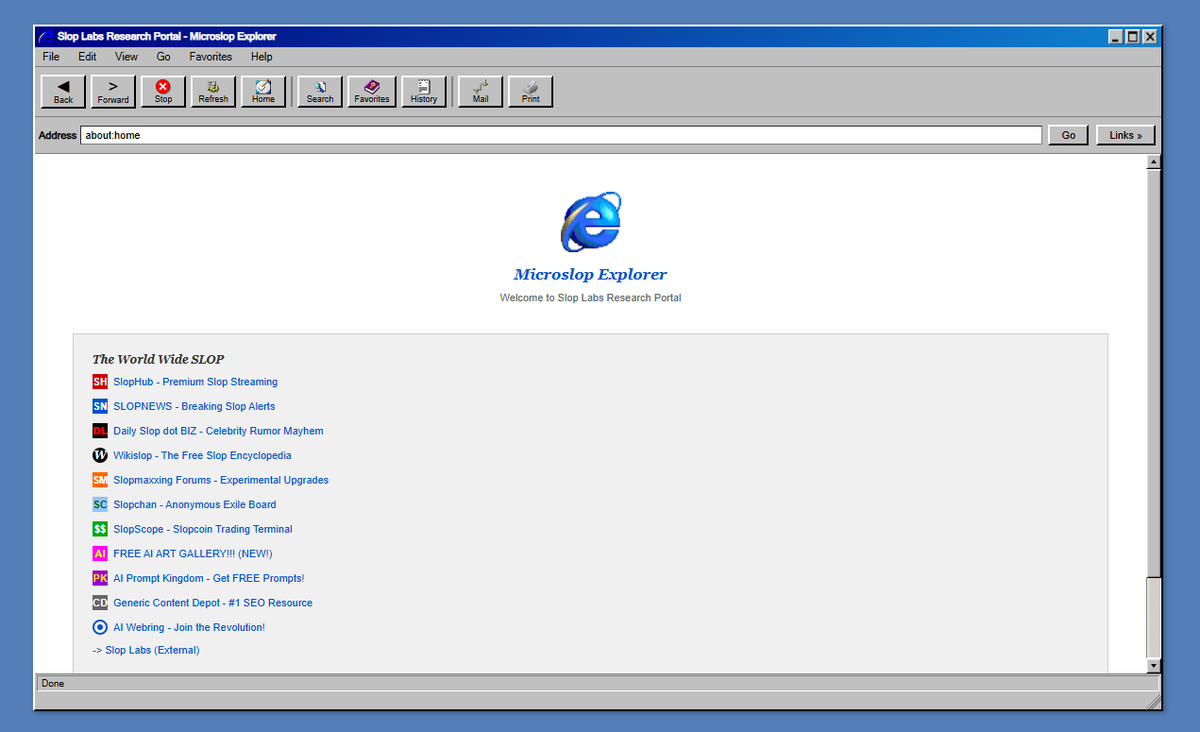Image resolution: width=1200 pixels, height=732 pixels.
Task: Click the Address input field
Action: [x=561, y=135]
